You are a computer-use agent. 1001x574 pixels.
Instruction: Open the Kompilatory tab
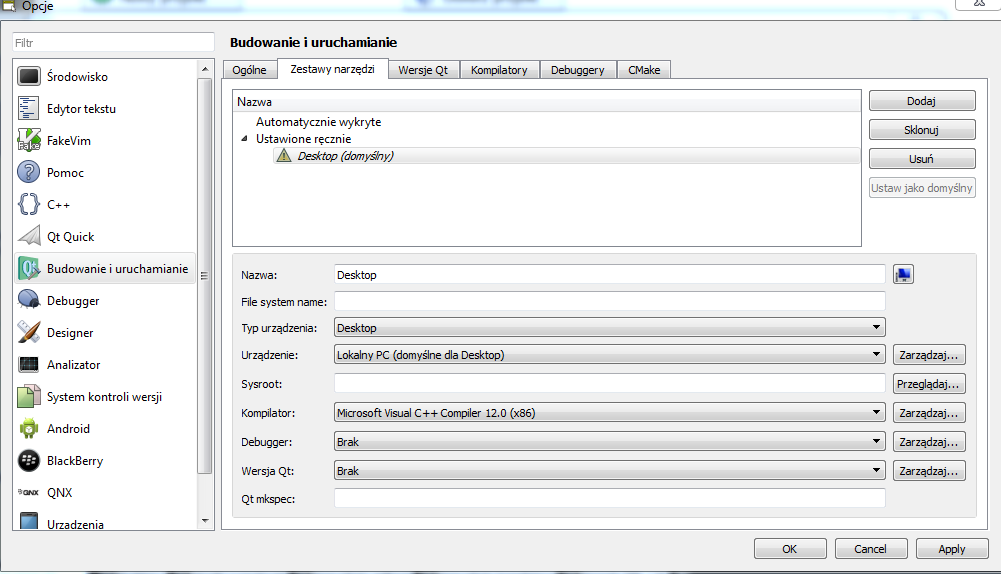pyautogui.click(x=499, y=70)
